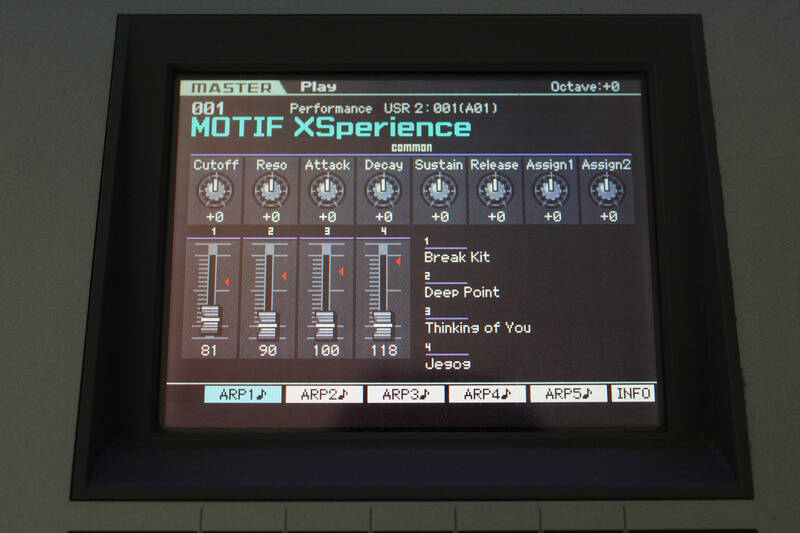Click the Reso knob

pyautogui.click(x=271, y=190)
